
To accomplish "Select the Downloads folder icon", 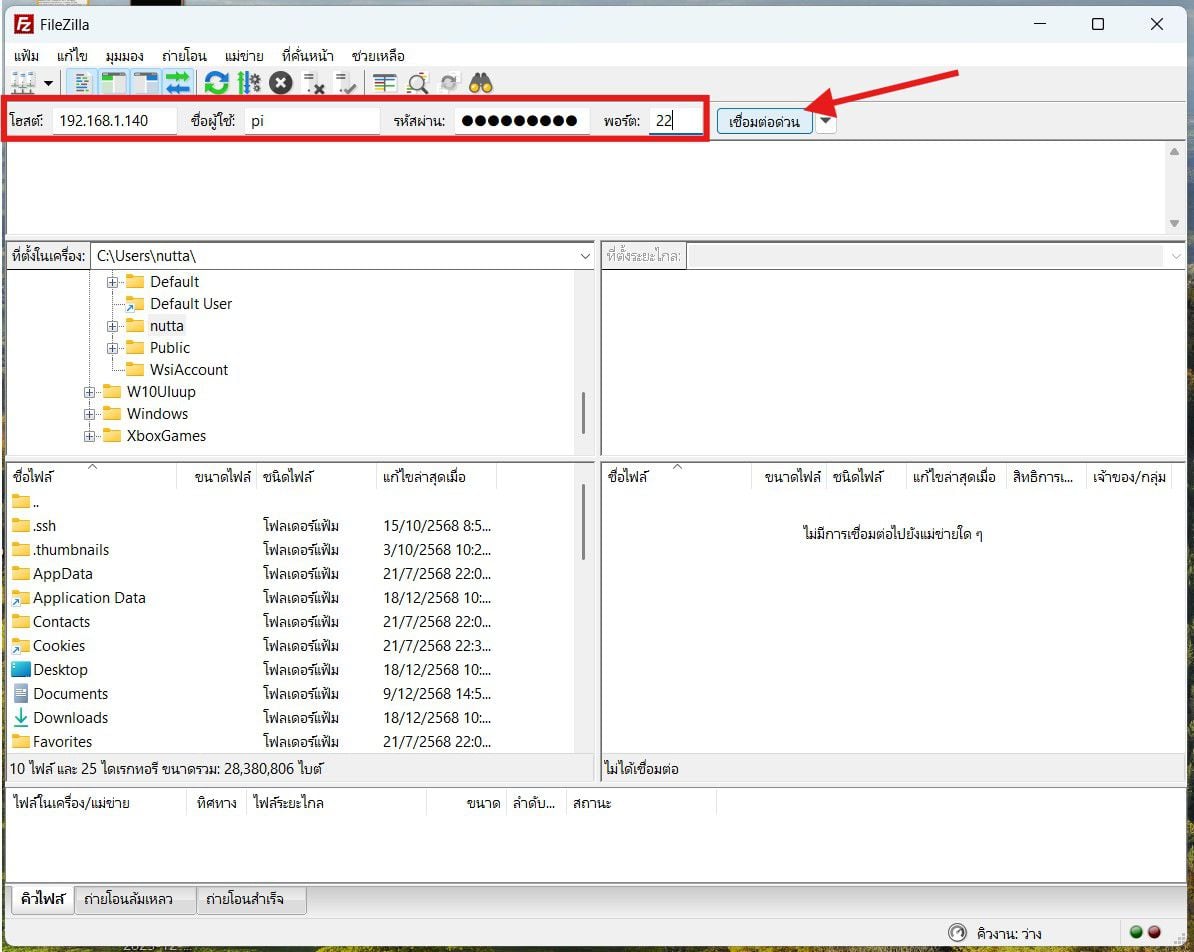I will click(21, 717).
